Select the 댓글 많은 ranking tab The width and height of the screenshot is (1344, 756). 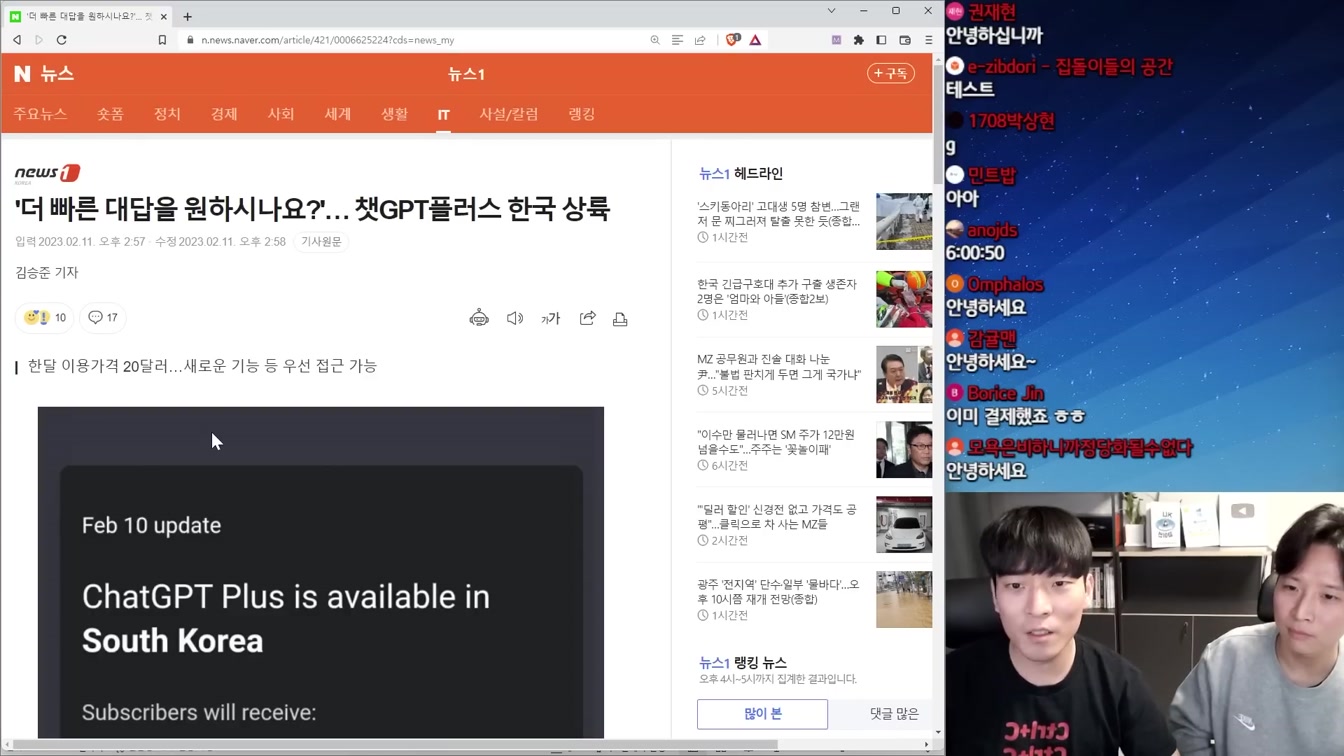893,714
